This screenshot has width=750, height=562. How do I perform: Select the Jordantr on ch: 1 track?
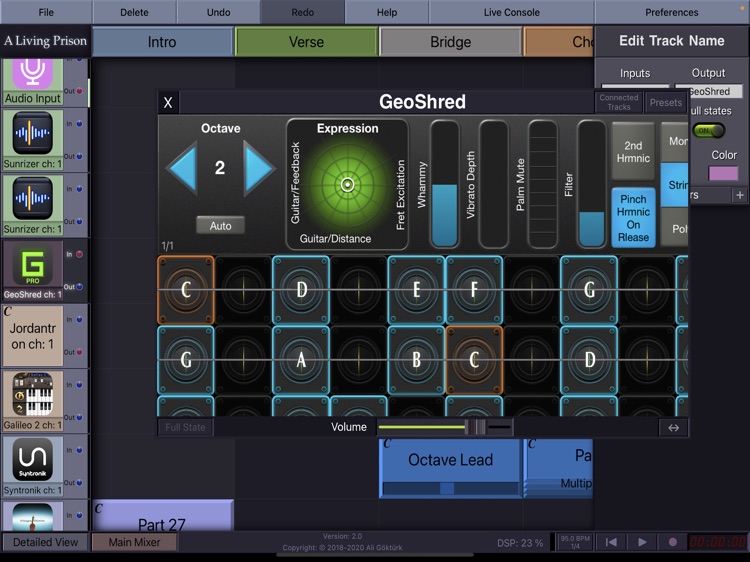click(x=33, y=336)
